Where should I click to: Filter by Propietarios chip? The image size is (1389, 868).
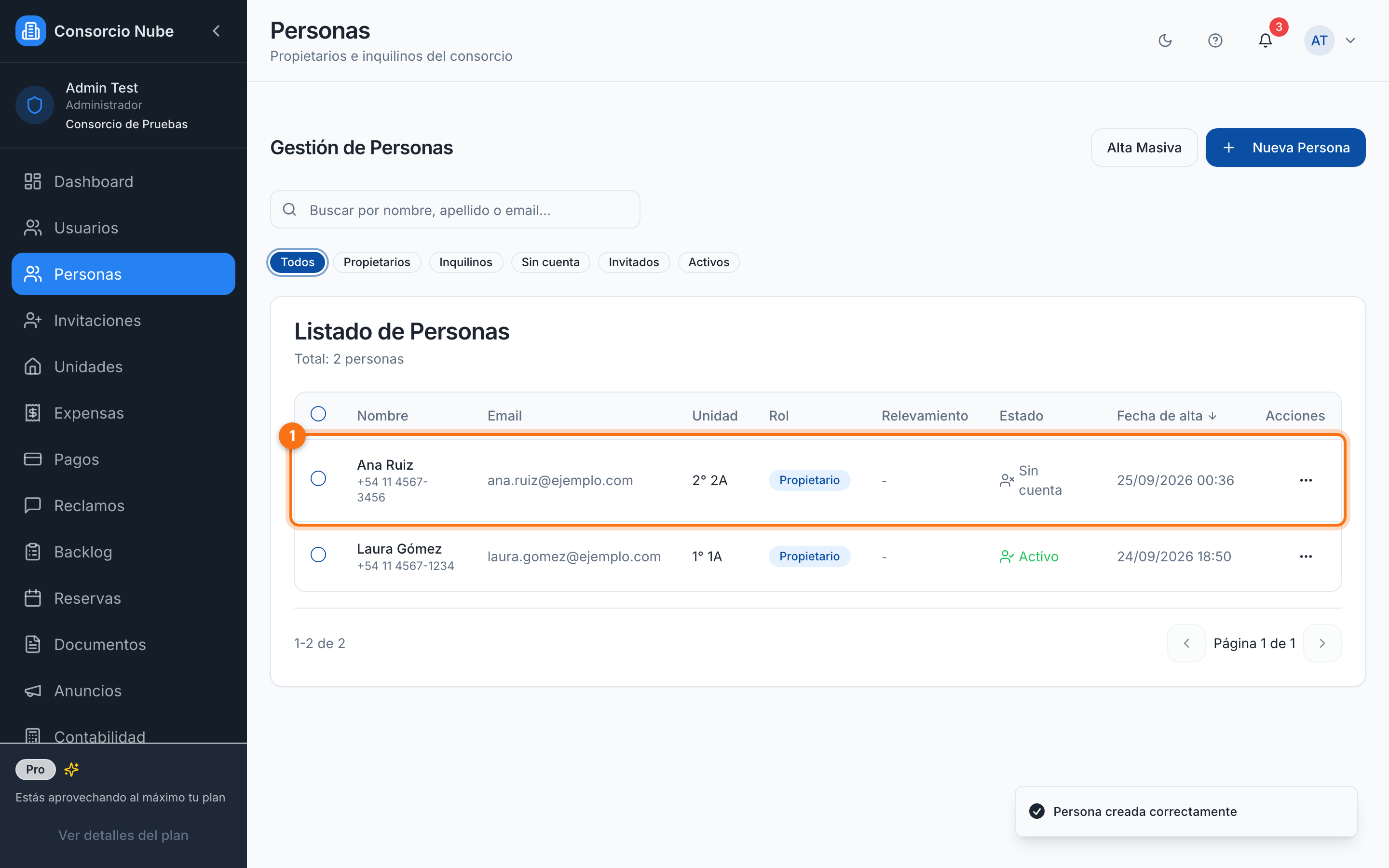[x=377, y=262]
